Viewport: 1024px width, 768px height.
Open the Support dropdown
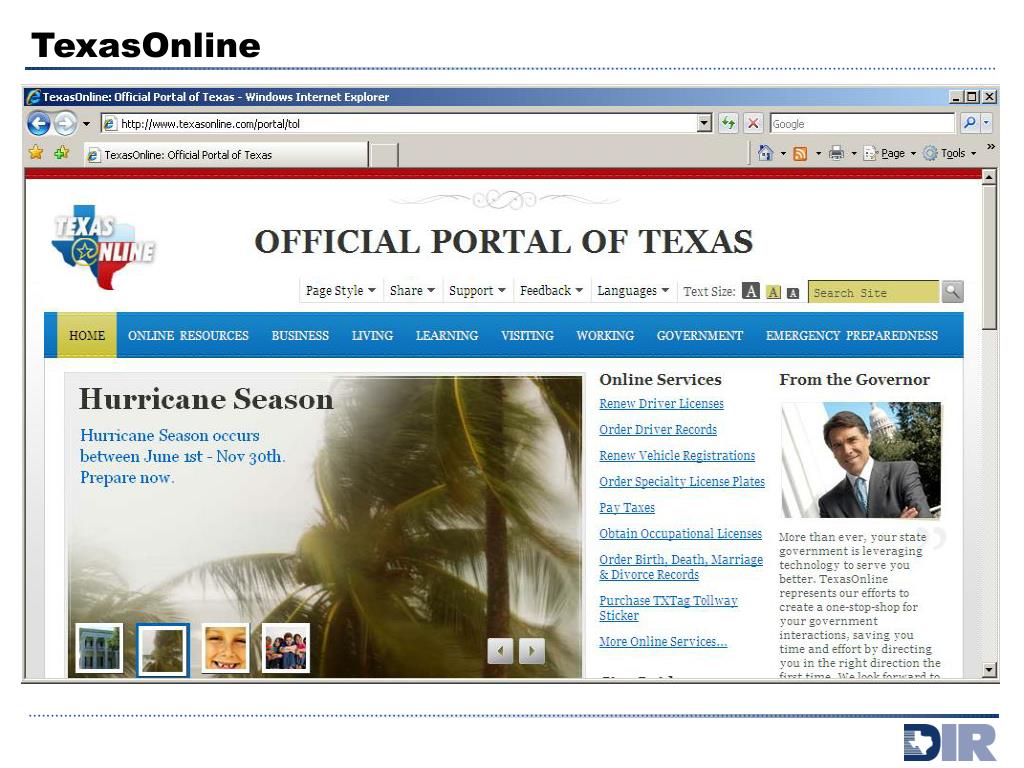tap(477, 291)
